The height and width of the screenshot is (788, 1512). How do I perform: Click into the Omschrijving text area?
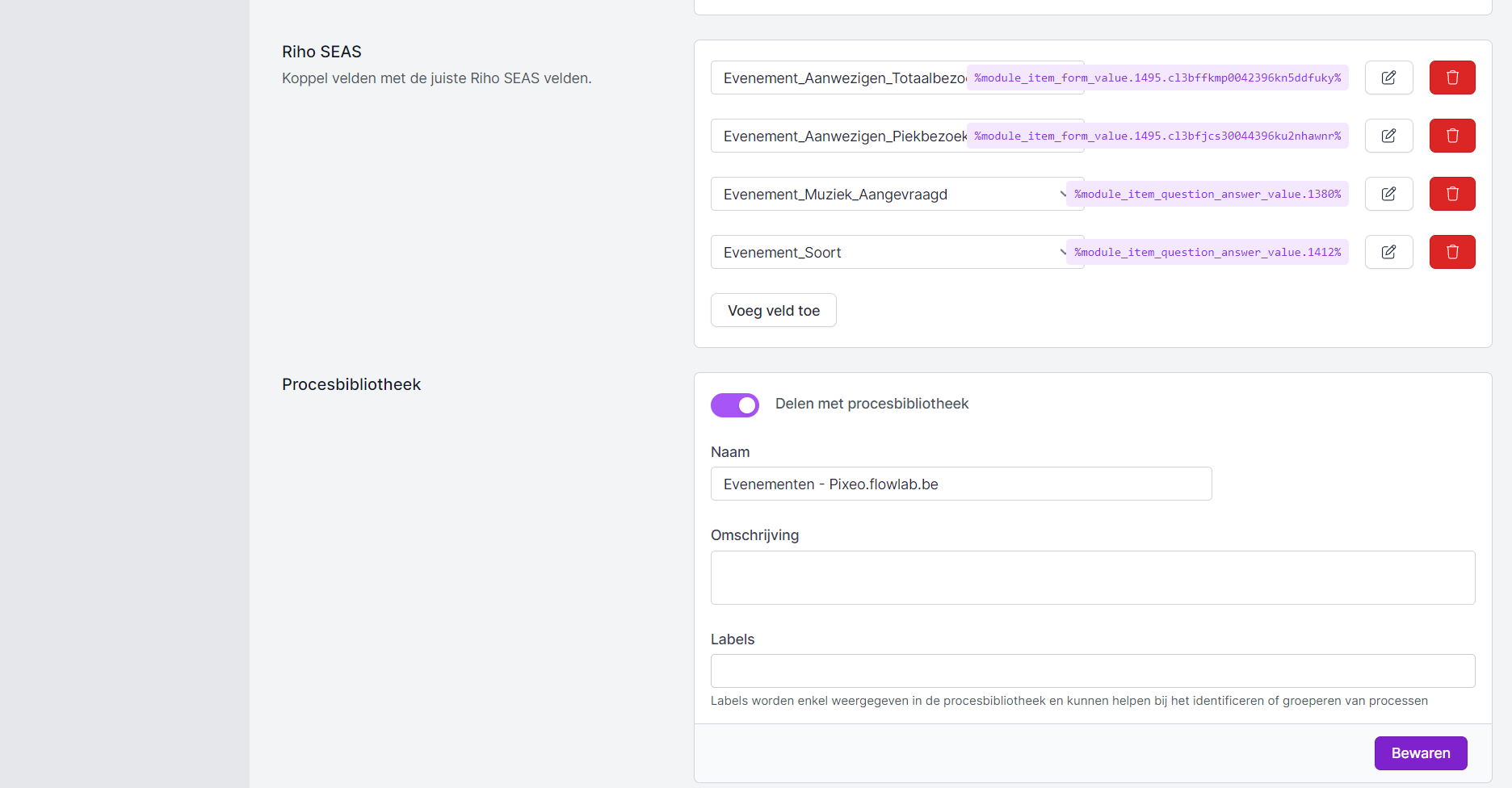[1092, 577]
